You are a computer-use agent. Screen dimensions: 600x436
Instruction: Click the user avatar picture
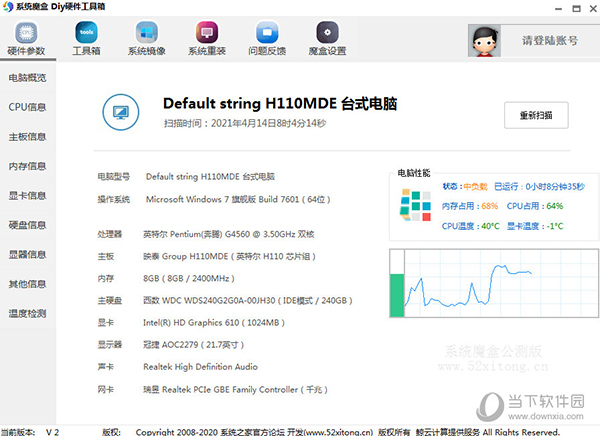[485, 40]
